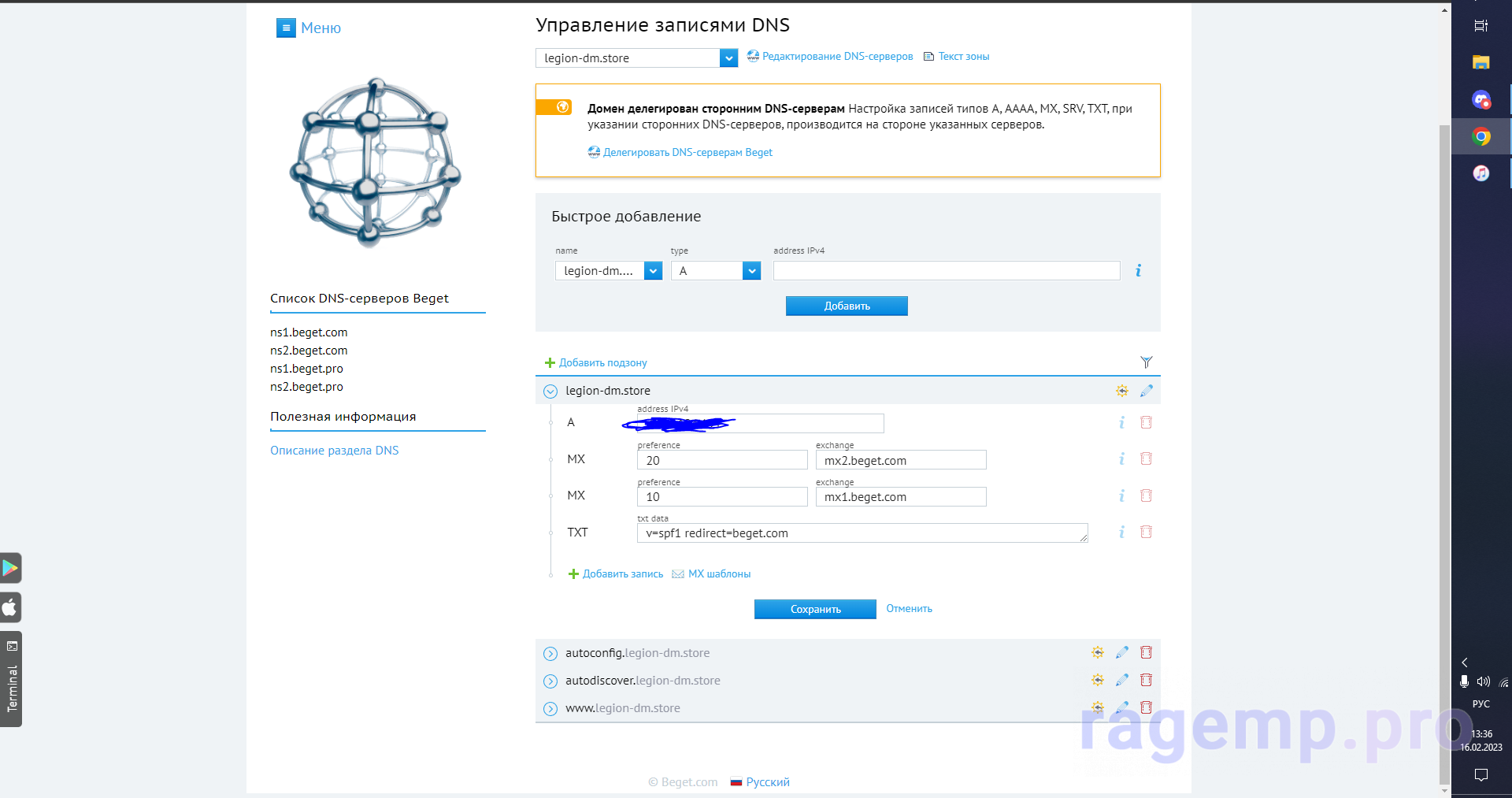Click the pencil edit icon for legion-dm.store
1512x798 pixels.
pos(1146,391)
